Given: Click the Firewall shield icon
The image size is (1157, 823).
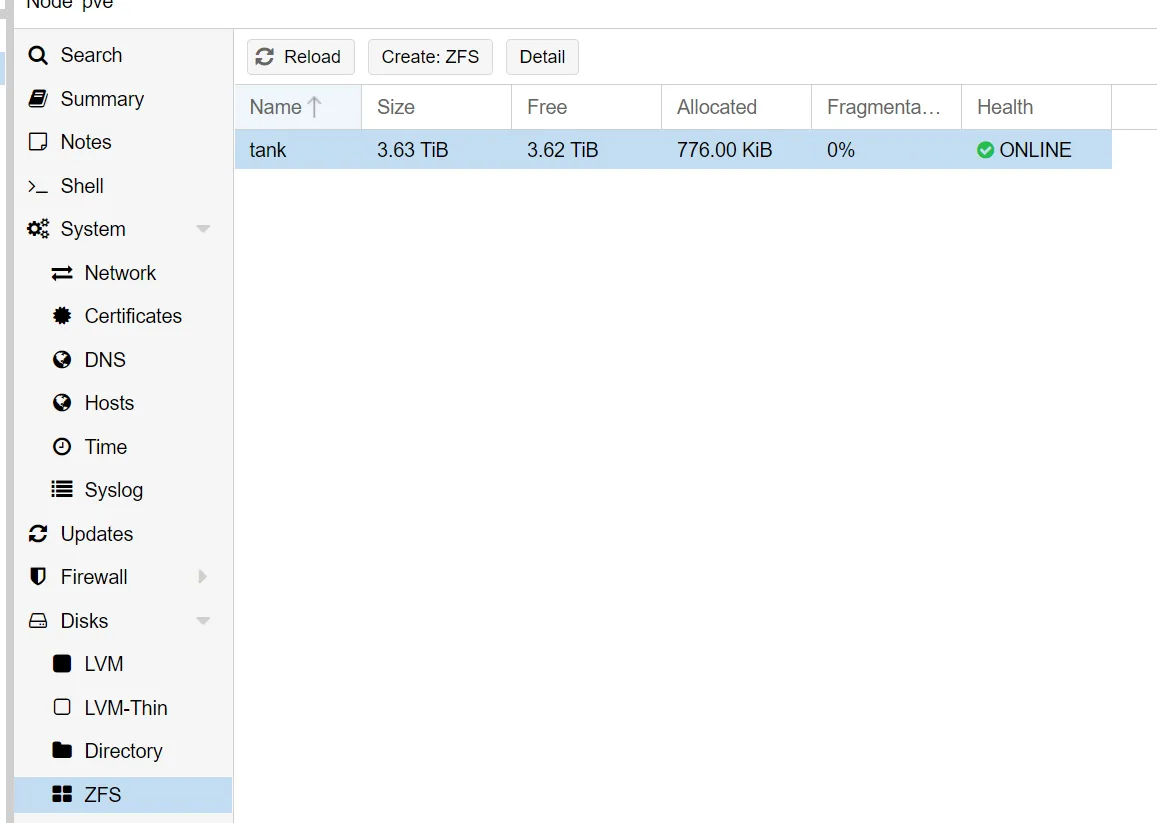Looking at the screenshot, I should [x=38, y=576].
